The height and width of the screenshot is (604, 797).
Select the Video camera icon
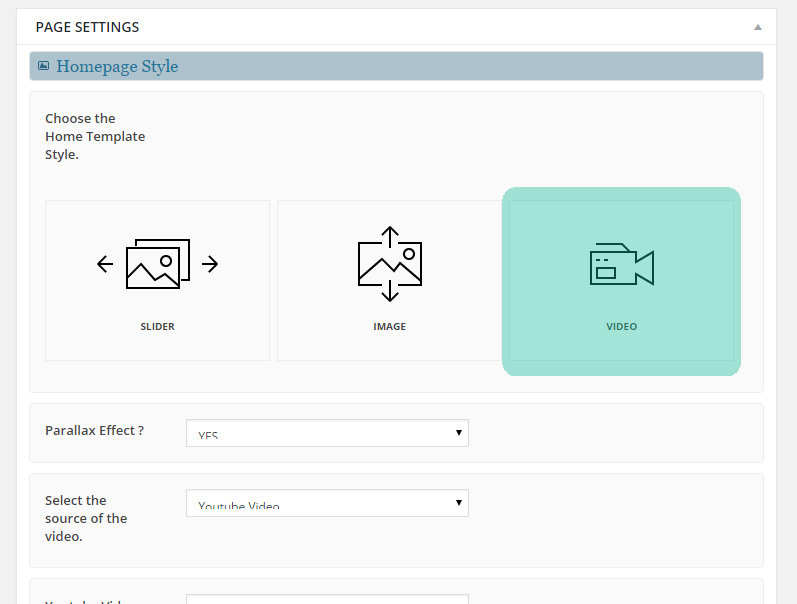coord(621,265)
